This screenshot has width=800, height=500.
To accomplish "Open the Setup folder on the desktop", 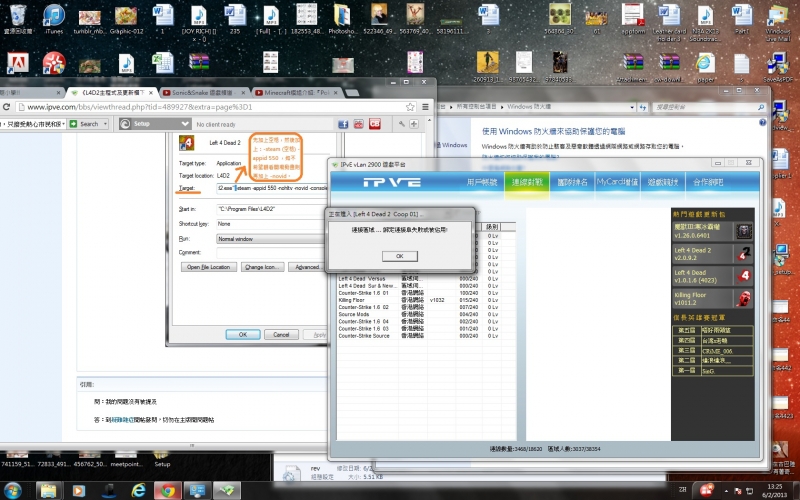I will tap(162, 459).
